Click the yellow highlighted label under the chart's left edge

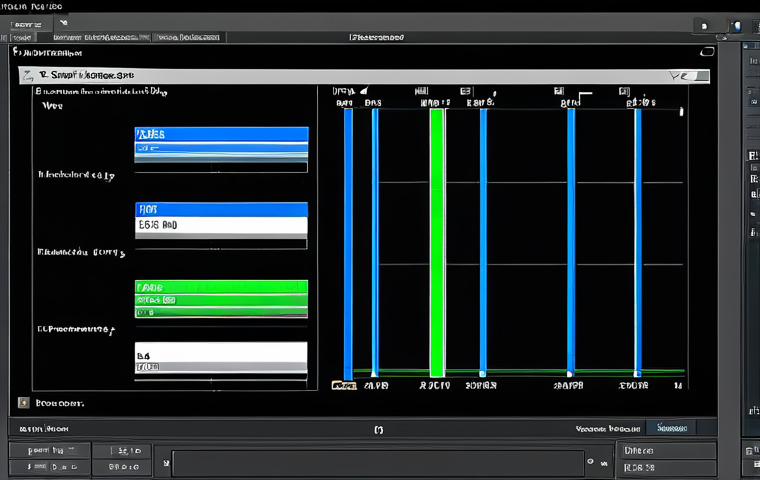click(x=344, y=385)
